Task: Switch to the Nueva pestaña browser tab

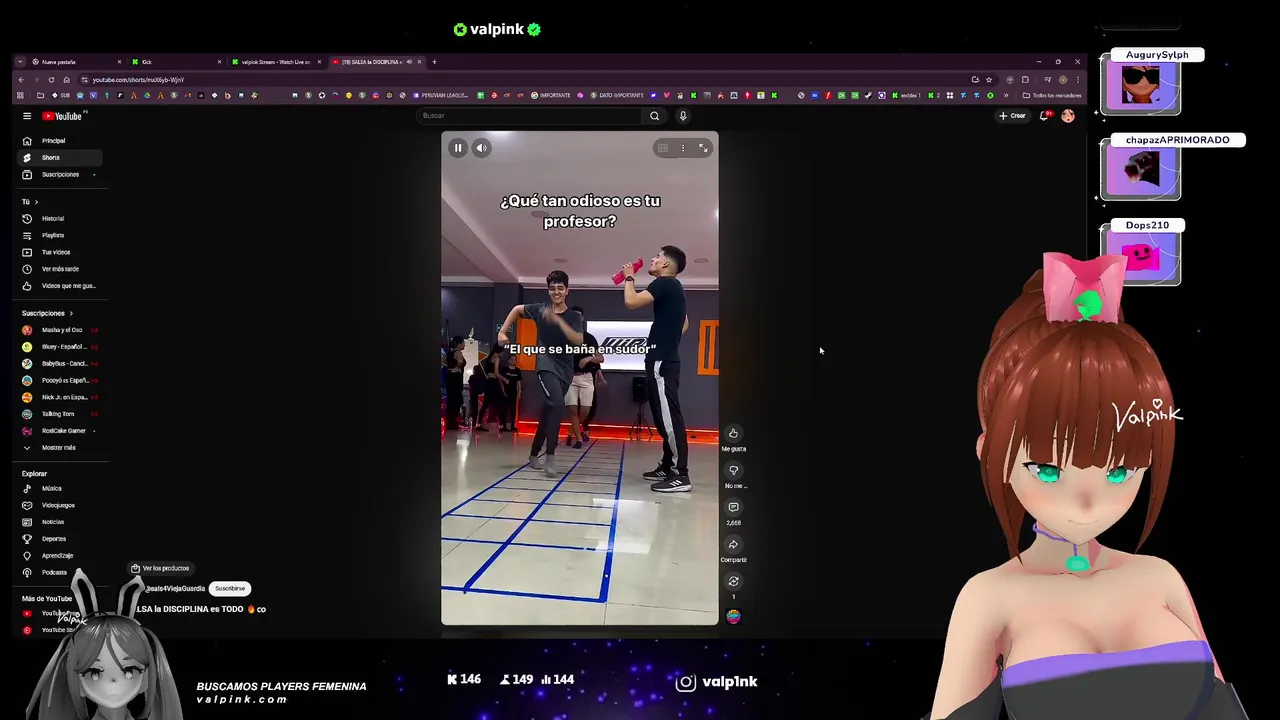Action: (76, 62)
